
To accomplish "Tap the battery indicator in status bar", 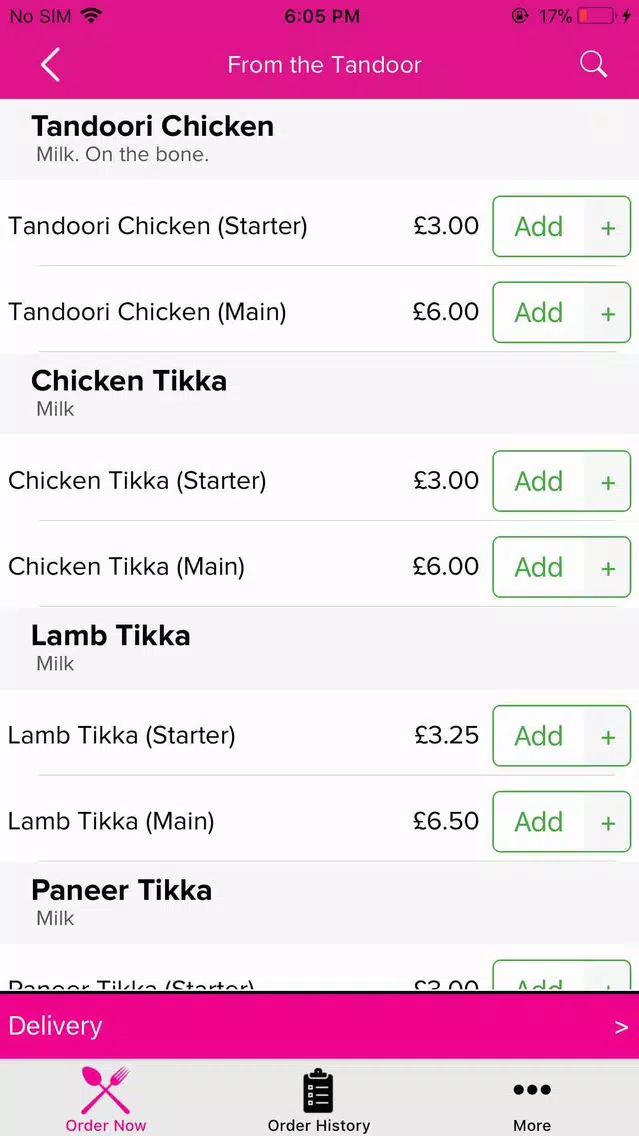I will pos(598,16).
